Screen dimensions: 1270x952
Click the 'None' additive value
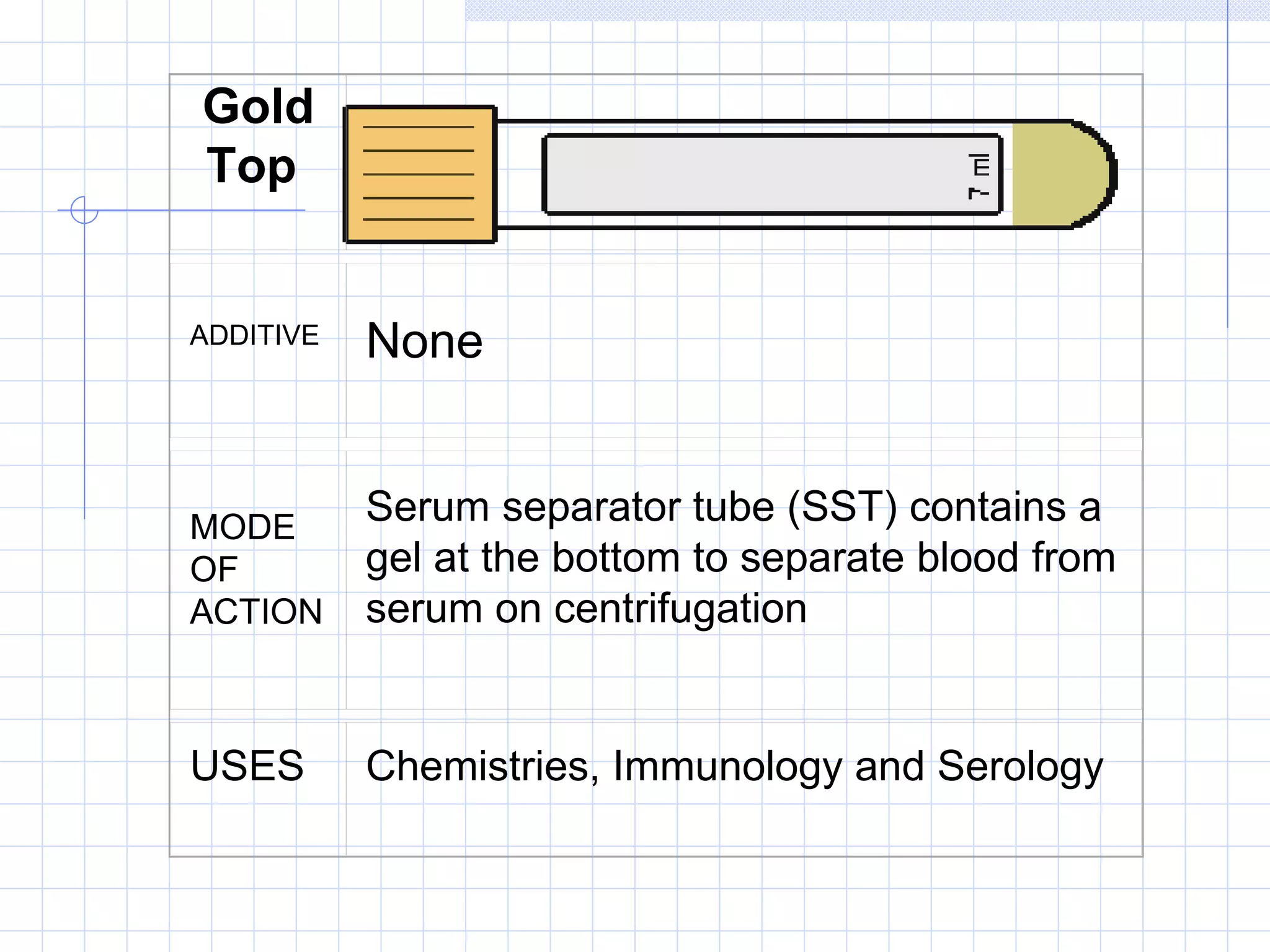[x=424, y=341]
